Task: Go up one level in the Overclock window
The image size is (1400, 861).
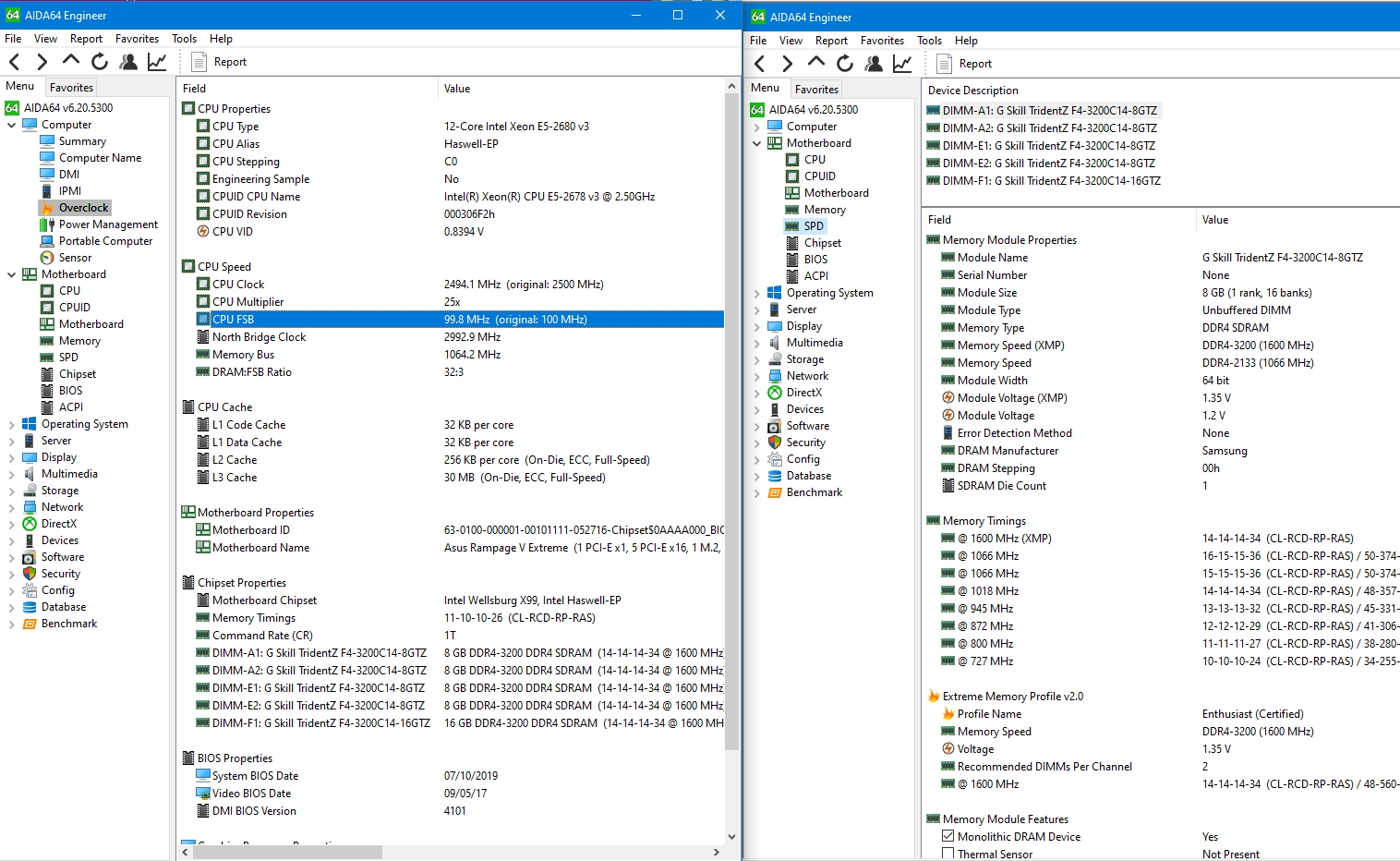Action: coord(71,61)
